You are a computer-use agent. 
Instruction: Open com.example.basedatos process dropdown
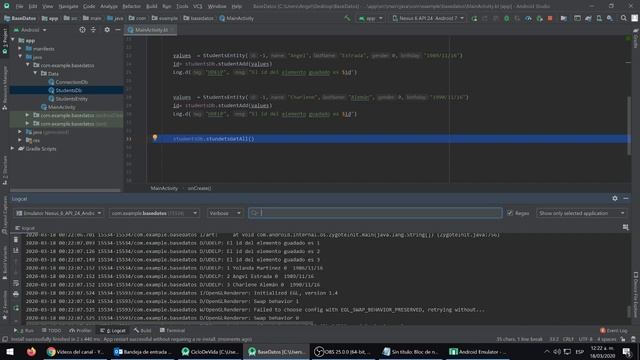[x=154, y=213]
